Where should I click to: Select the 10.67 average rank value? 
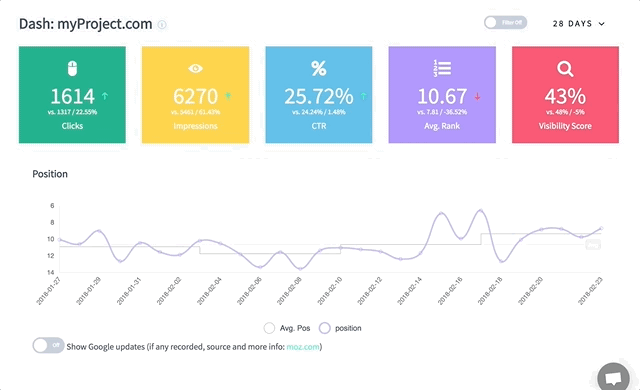(x=442, y=97)
